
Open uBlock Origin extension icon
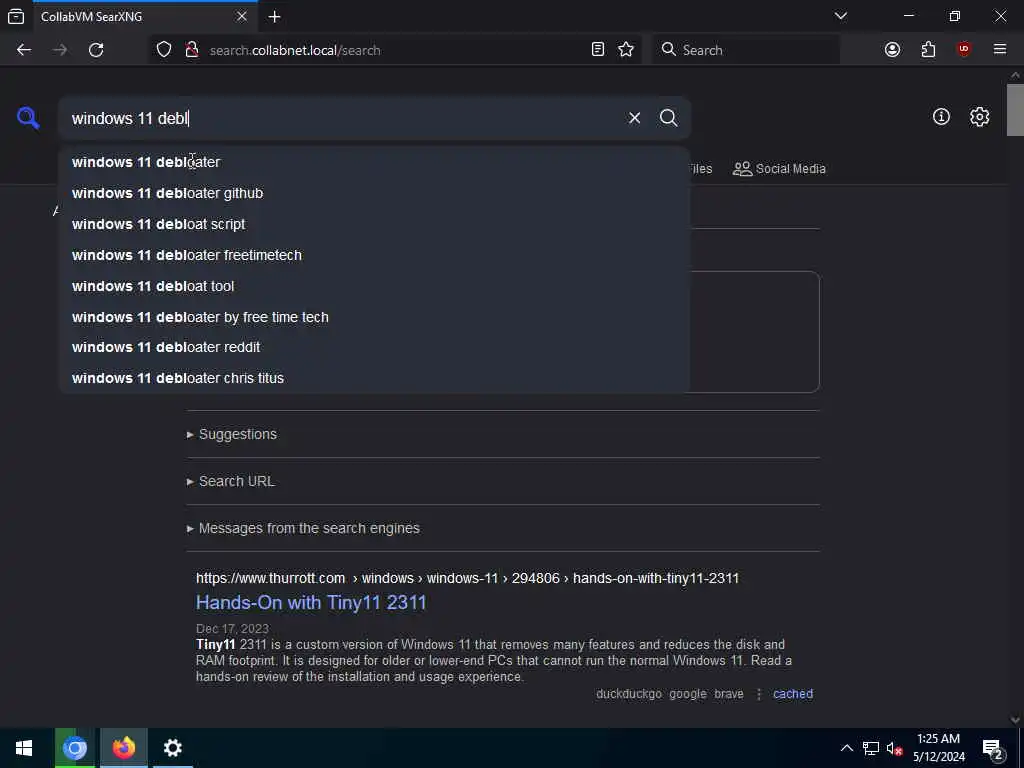click(964, 50)
